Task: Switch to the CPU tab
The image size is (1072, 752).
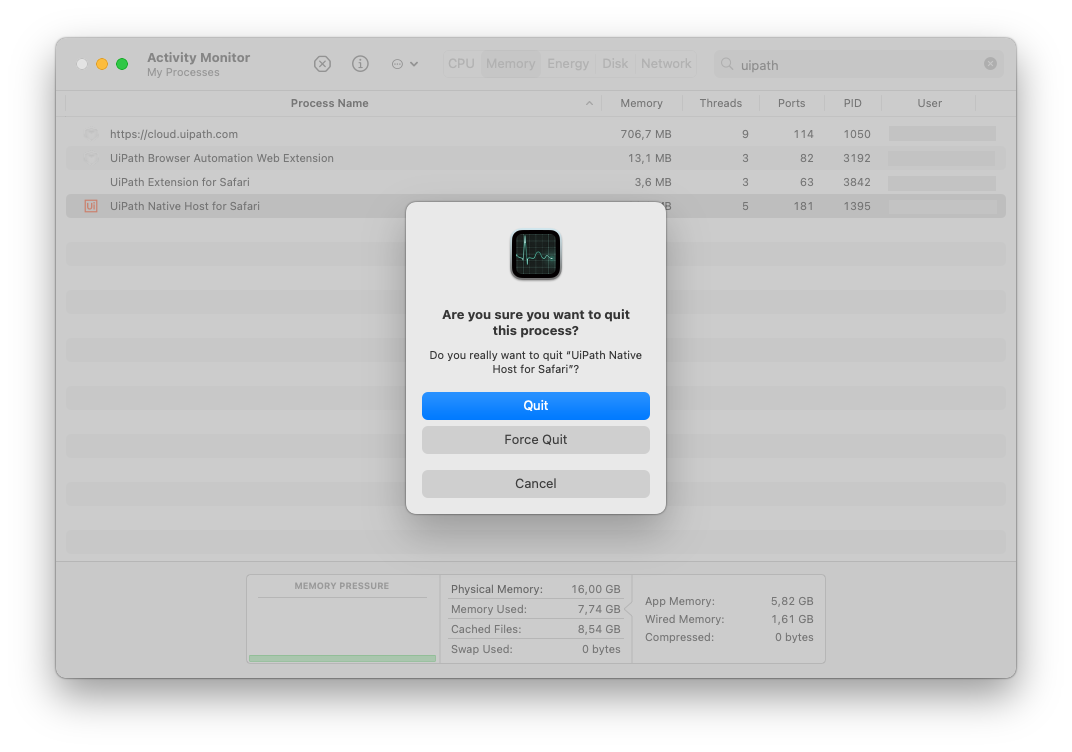Action: tap(461, 64)
